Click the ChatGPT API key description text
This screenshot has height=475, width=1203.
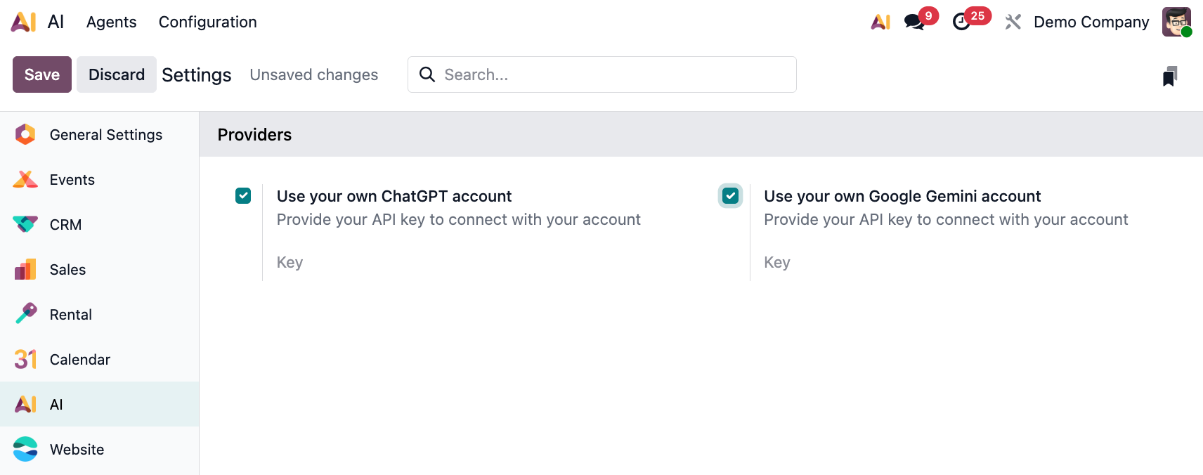(x=459, y=219)
